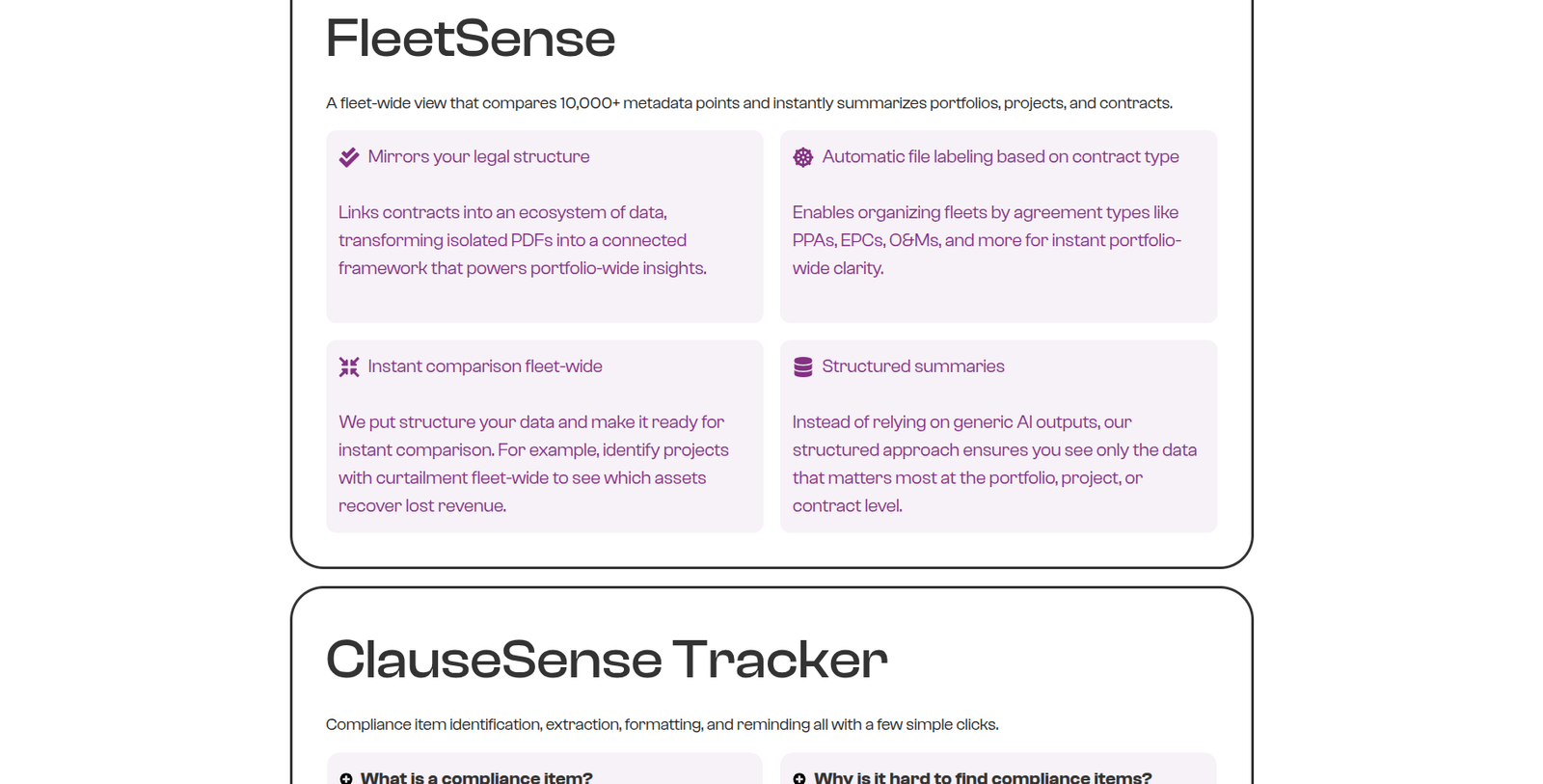
Task: Click the FleetSense section title
Action: 471,39
